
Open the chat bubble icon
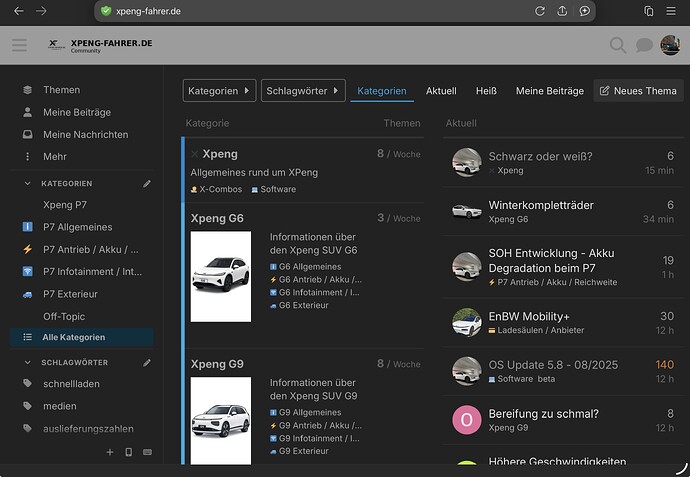[644, 45]
